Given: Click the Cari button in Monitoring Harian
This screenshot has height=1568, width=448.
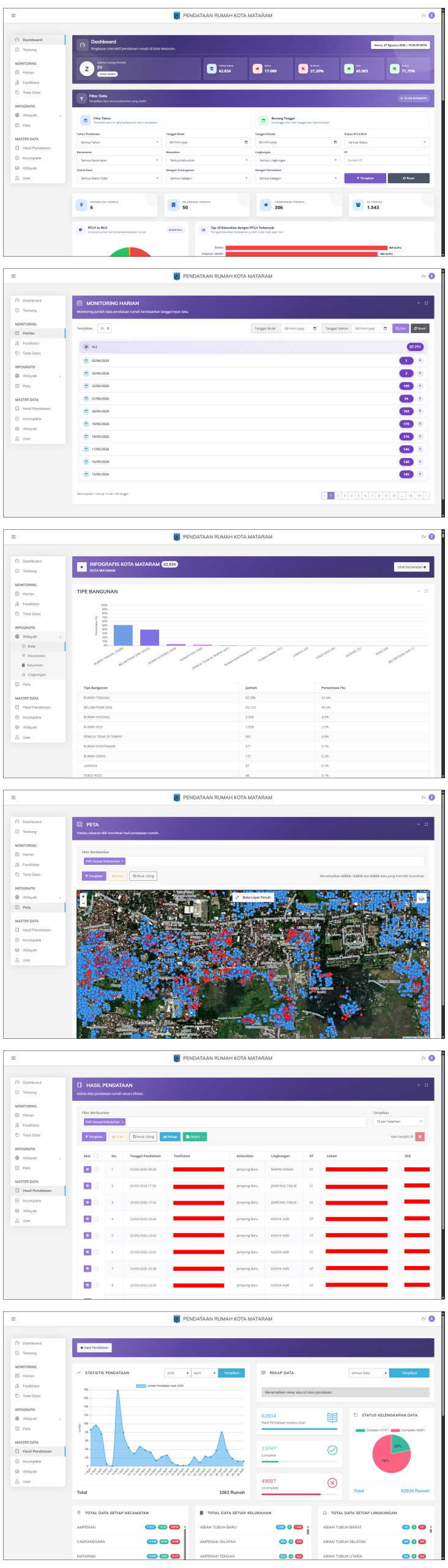Looking at the screenshot, I should coord(400,328).
